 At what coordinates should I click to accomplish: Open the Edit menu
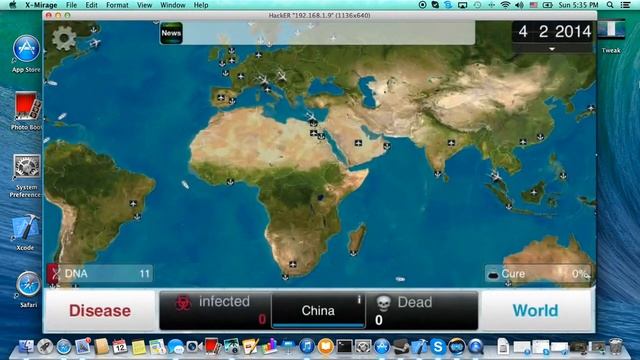pyautogui.click(x=91, y=5)
